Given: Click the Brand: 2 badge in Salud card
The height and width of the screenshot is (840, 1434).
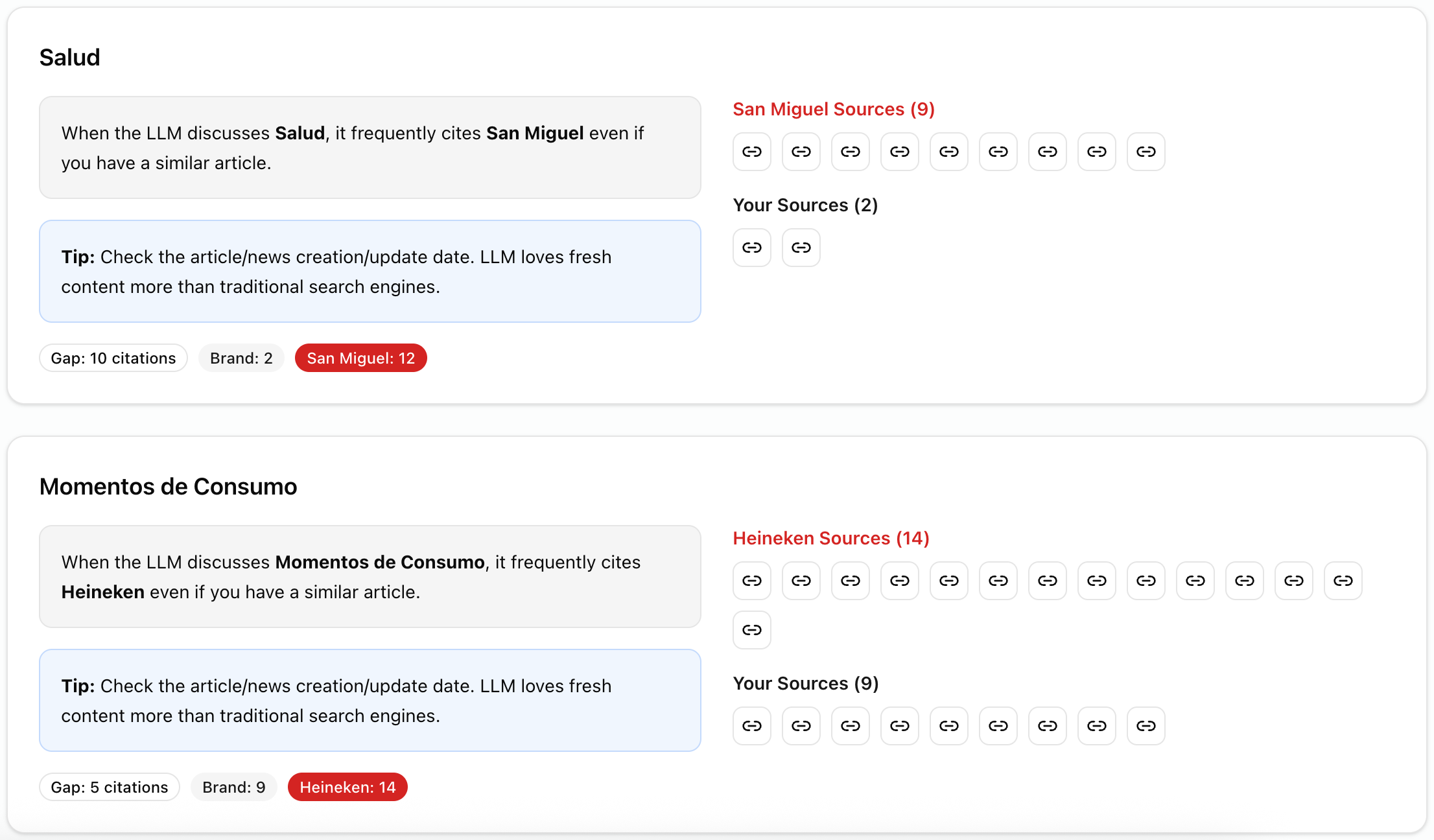Looking at the screenshot, I should [241, 357].
